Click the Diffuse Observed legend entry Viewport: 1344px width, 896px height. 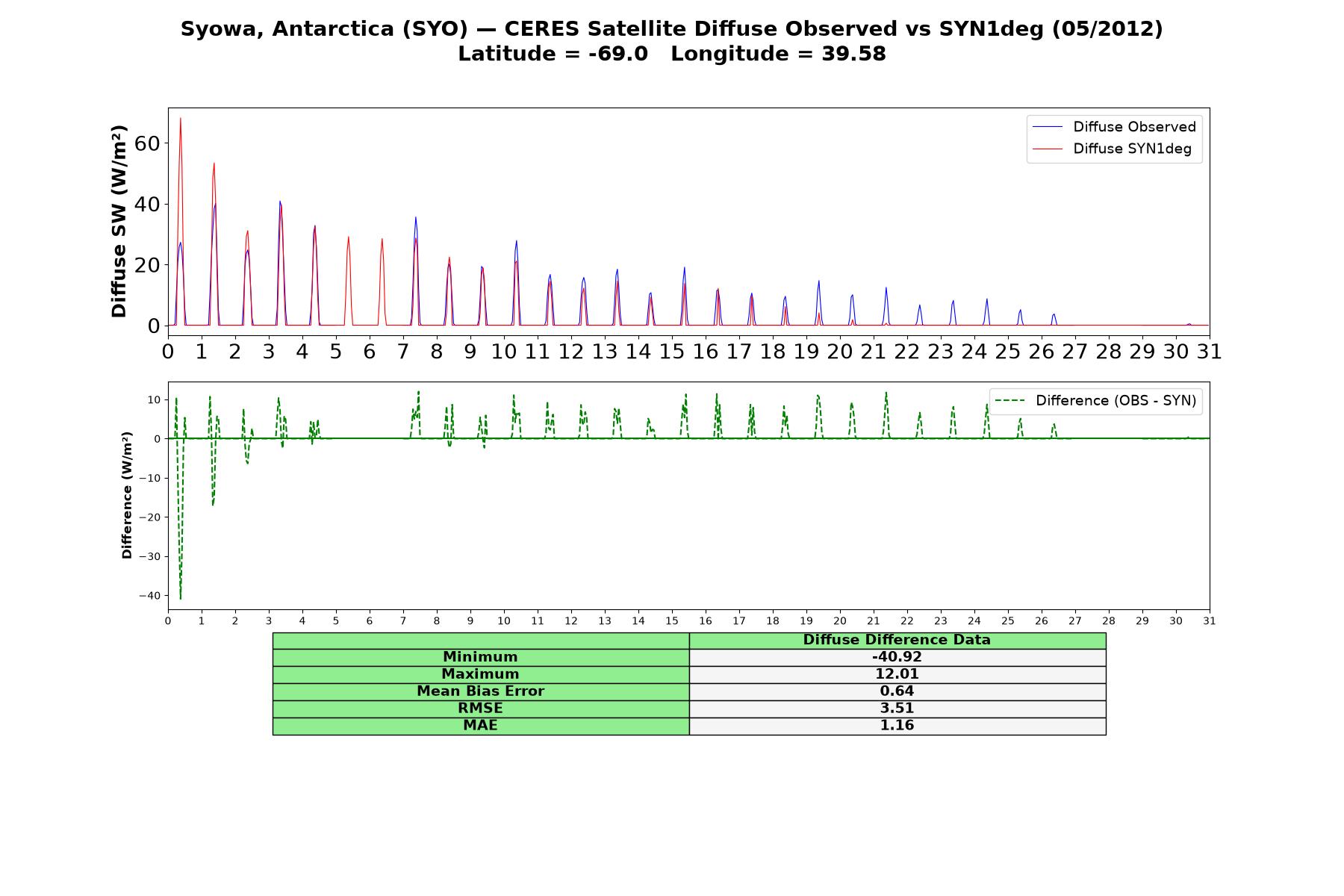pos(1114,127)
